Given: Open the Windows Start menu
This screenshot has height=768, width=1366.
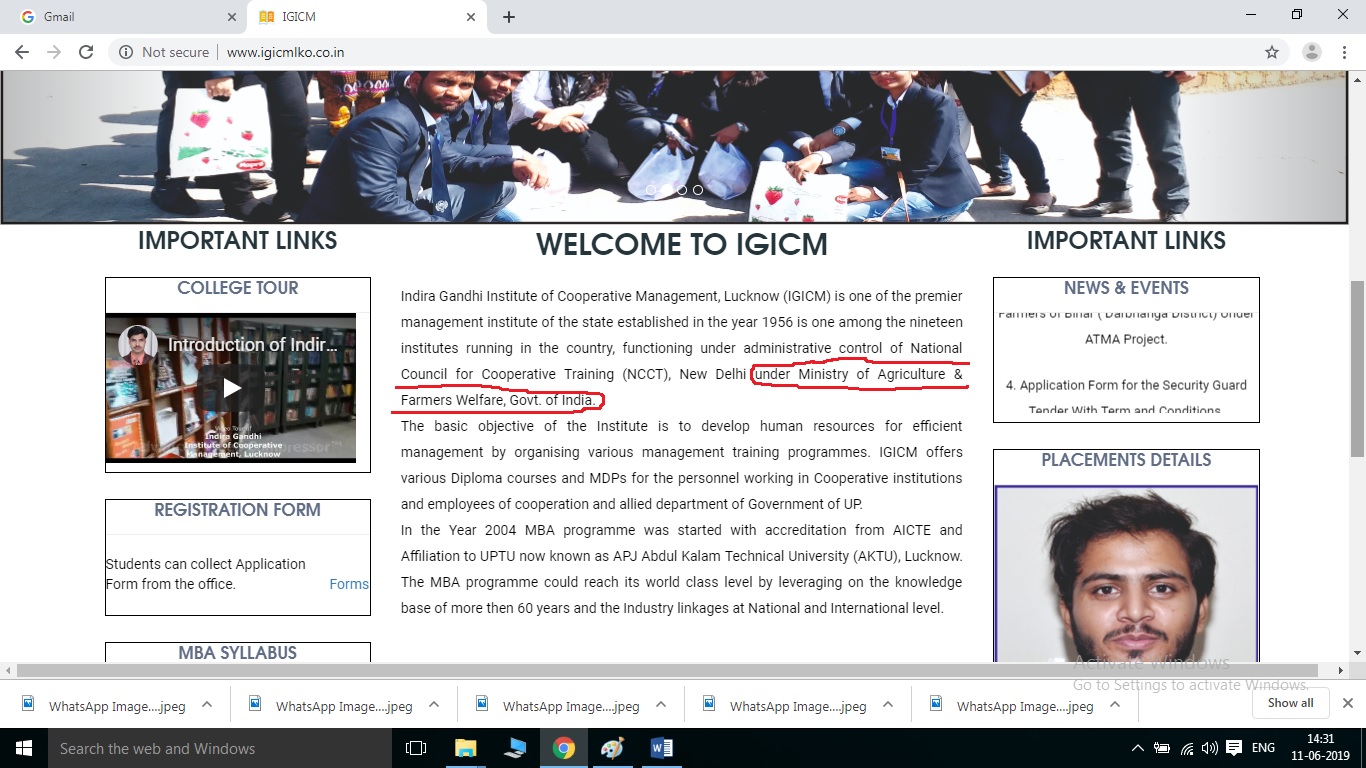Looking at the screenshot, I should (23, 748).
